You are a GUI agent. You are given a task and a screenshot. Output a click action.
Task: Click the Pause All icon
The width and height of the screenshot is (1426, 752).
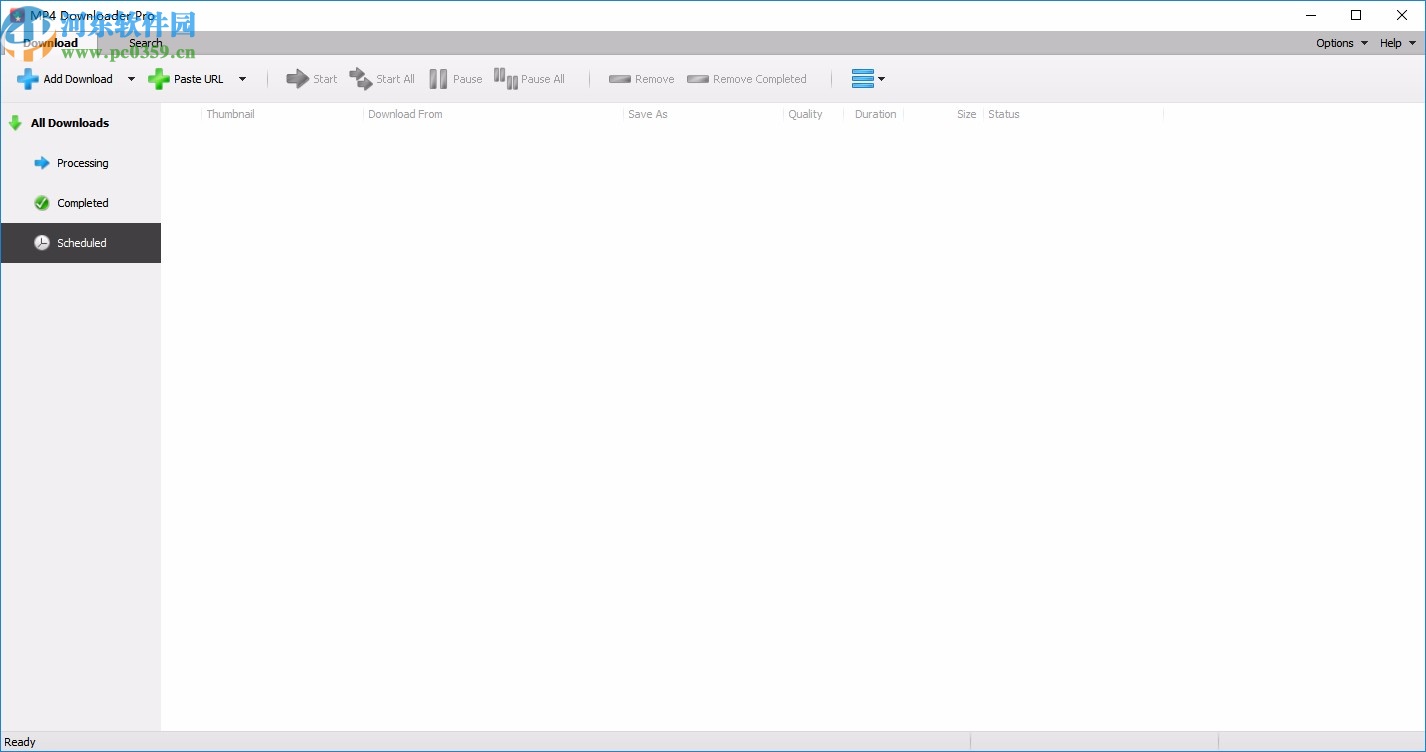tap(505, 78)
